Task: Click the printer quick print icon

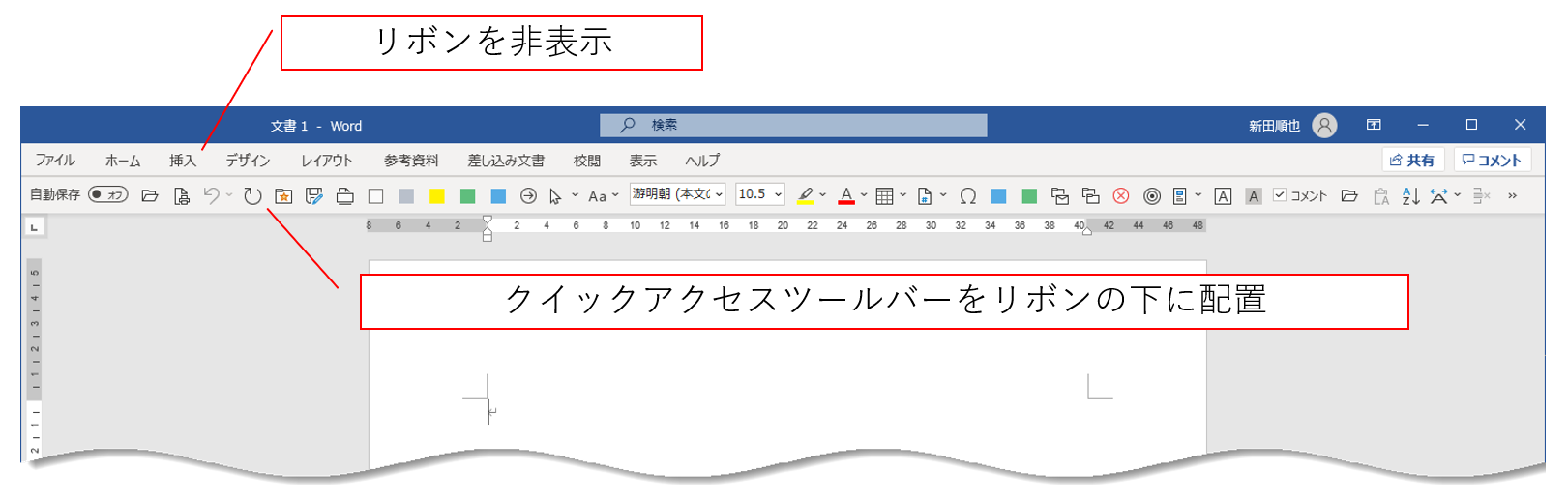Action: pyautogui.click(x=344, y=196)
